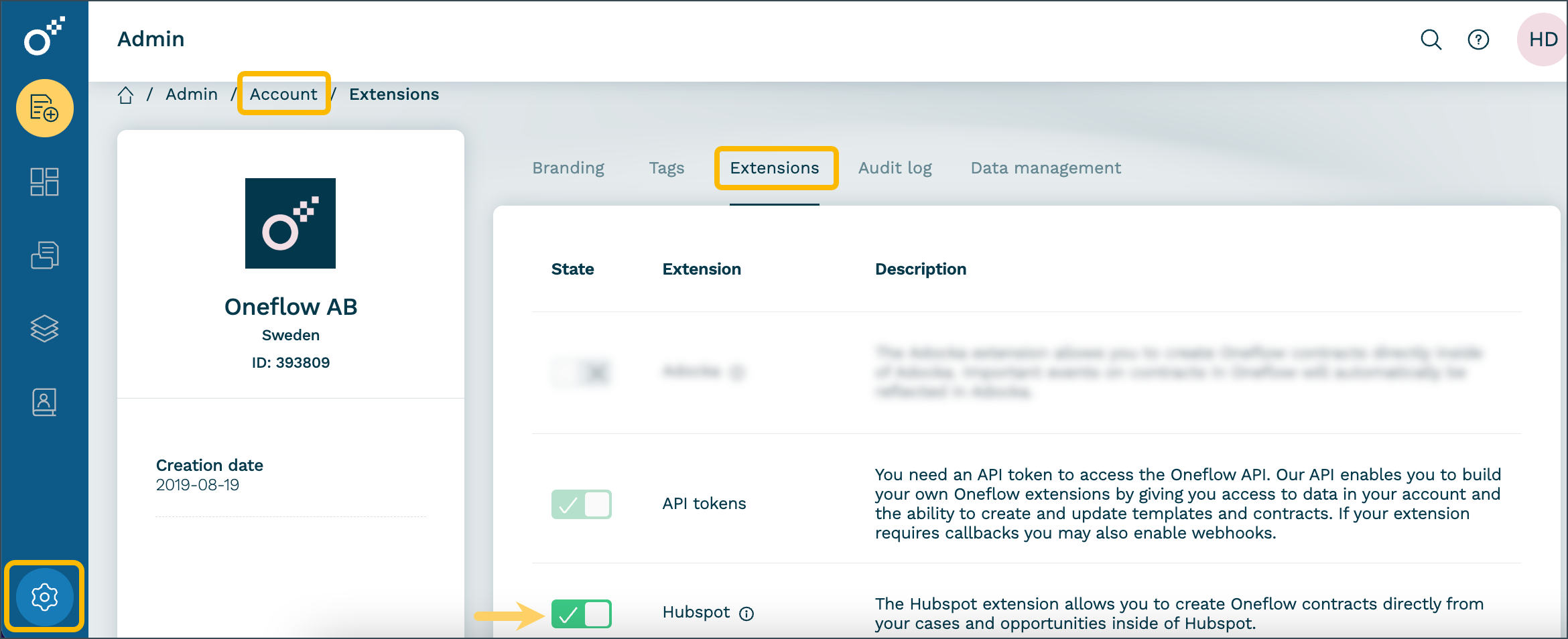Image resolution: width=1568 pixels, height=639 pixels.
Task: Click the API tokens description text
Action: (x=1187, y=504)
